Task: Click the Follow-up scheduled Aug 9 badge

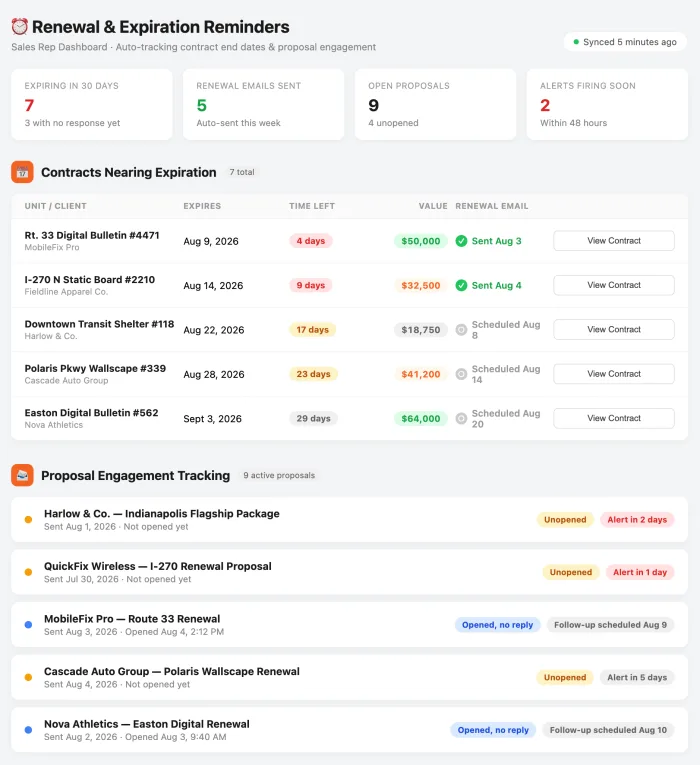Action: tap(610, 625)
